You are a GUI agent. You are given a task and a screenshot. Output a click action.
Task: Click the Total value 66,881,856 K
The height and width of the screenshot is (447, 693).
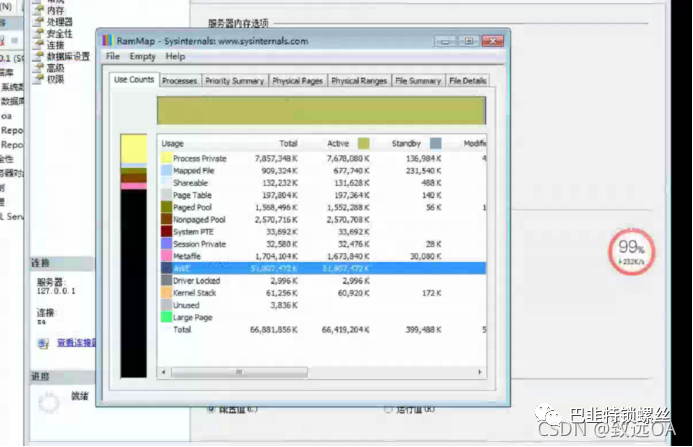tap(274, 329)
